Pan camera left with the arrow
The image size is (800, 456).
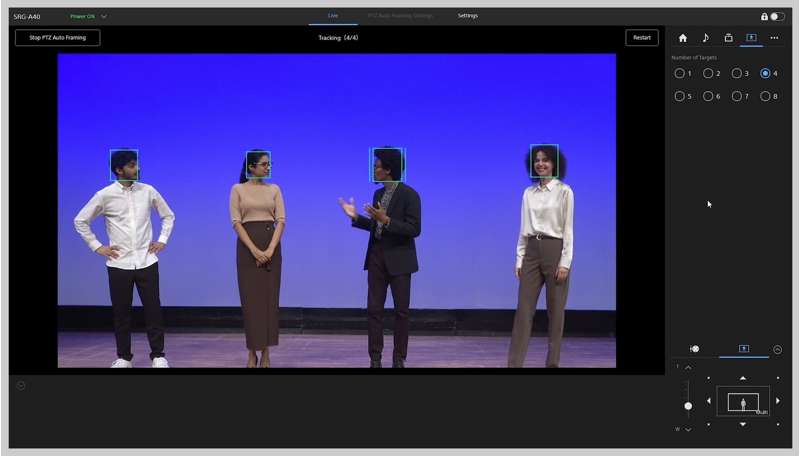tap(709, 401)
